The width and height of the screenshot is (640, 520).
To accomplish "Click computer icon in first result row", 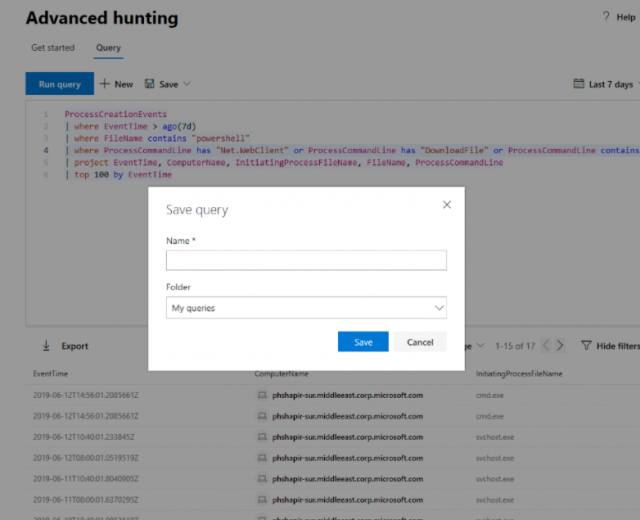I will [261, 395].
